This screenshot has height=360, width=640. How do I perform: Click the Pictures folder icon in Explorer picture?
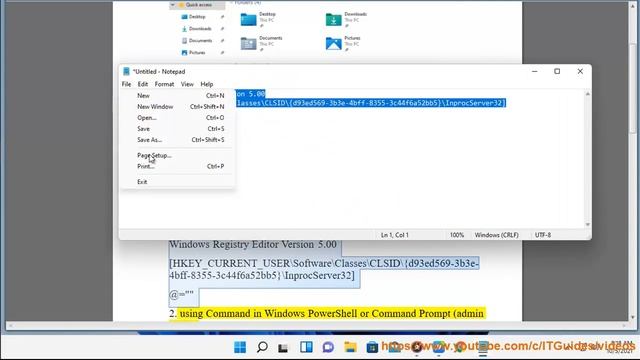click(333, 43)
